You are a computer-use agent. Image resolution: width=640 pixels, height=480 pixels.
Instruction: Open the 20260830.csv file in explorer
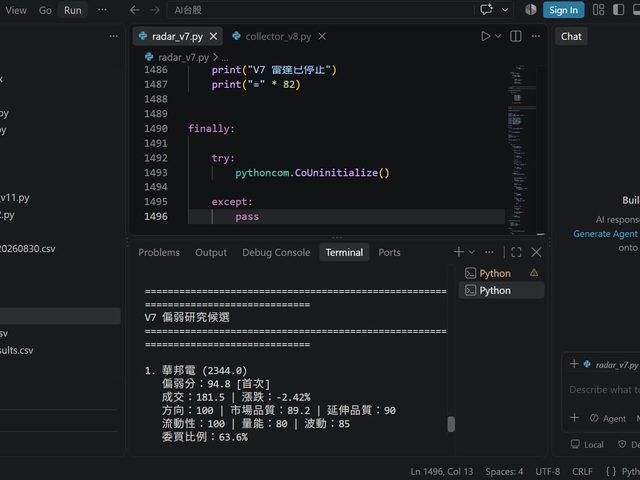pos(27,249)
